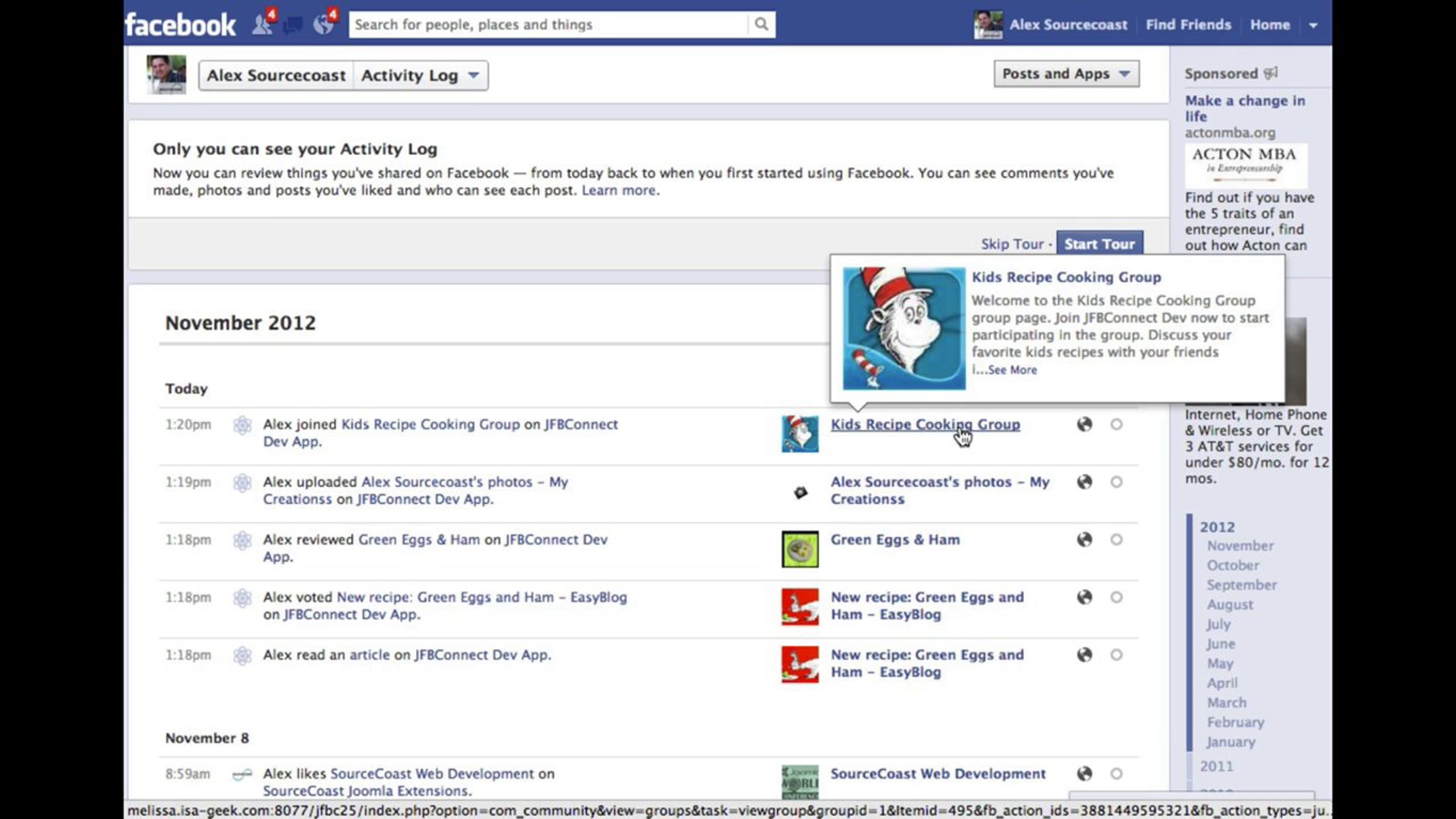Jump to January in the date sidebar
Screen dimensions: 1456x819
click(x=1231, y=742)
